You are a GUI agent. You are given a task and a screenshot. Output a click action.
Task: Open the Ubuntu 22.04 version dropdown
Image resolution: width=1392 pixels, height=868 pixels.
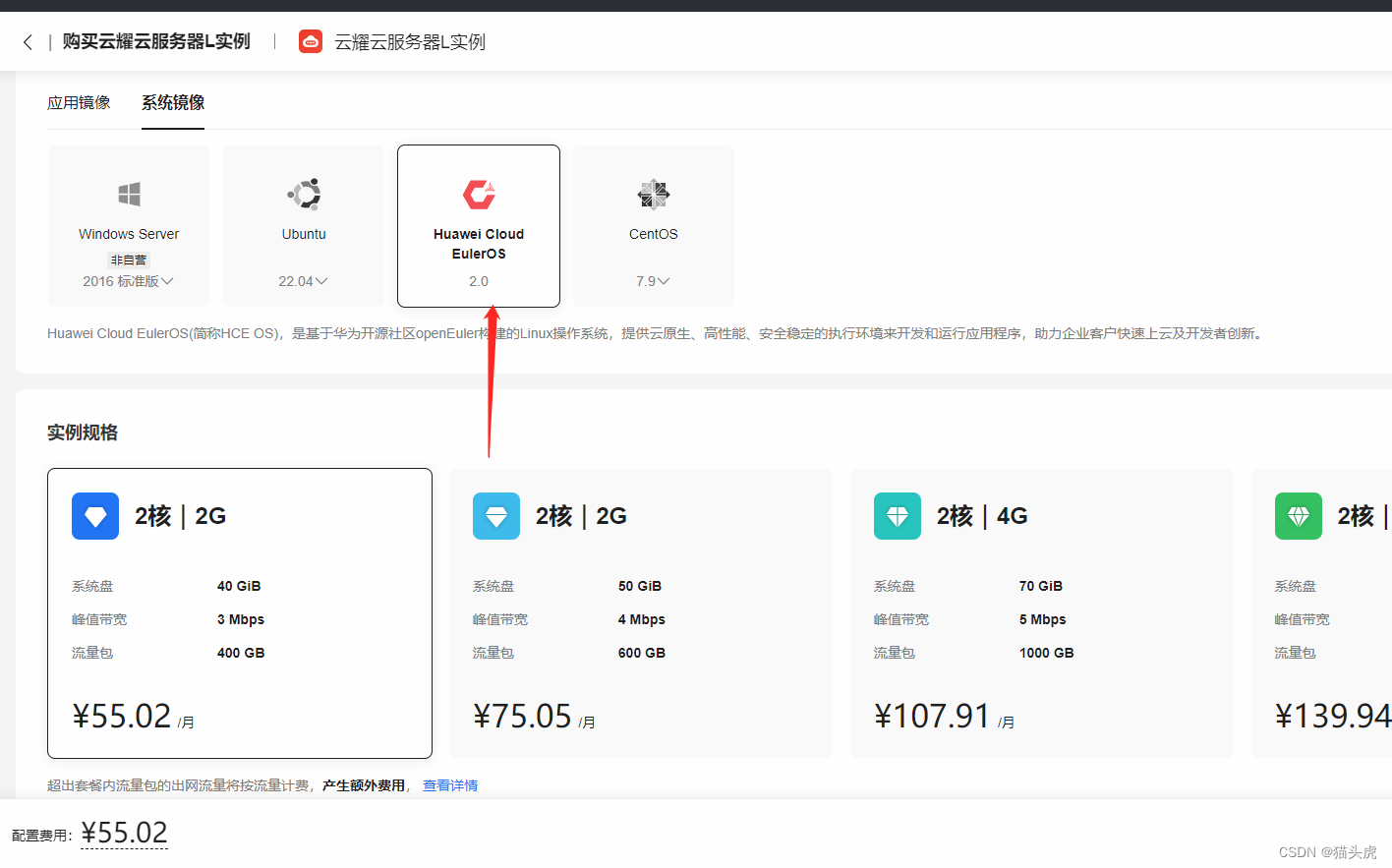pos(304,281)
